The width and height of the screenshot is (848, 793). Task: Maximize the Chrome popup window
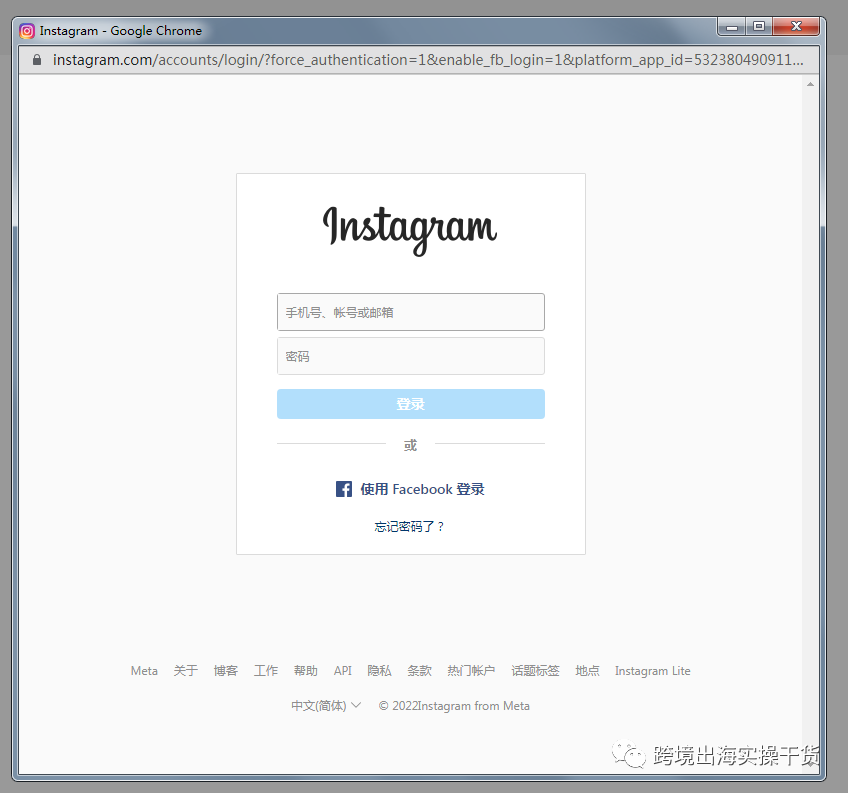(759, 27)
